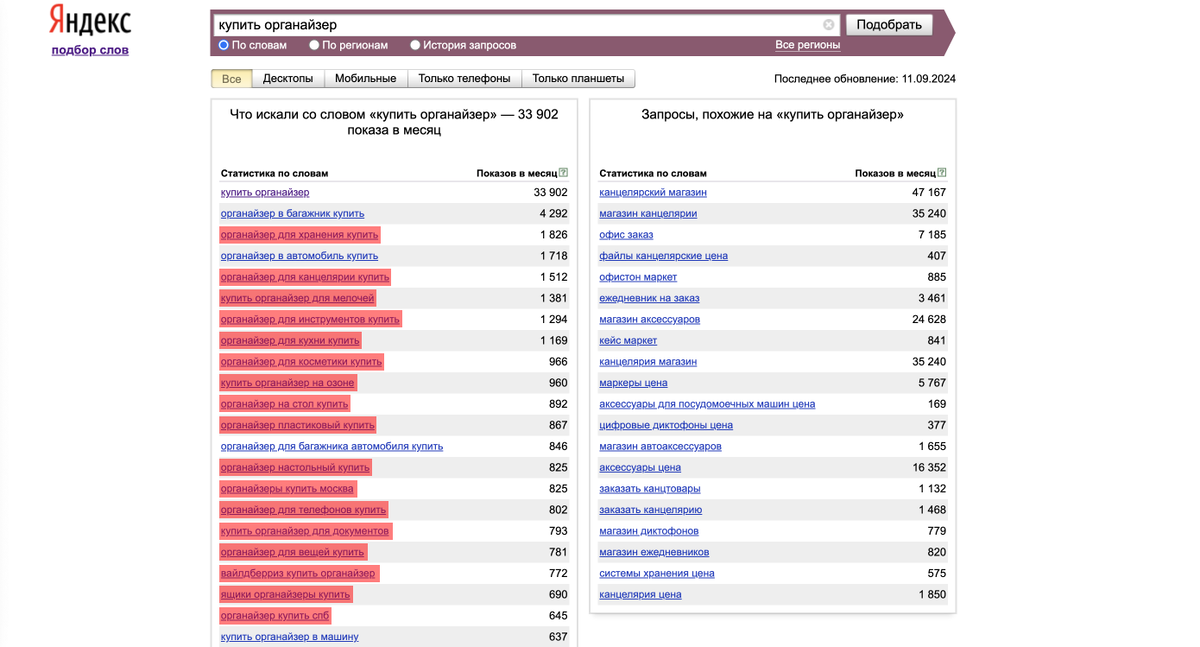
Task: Click органайзер для инструментов купить link
Action: (x=310, y=319)
